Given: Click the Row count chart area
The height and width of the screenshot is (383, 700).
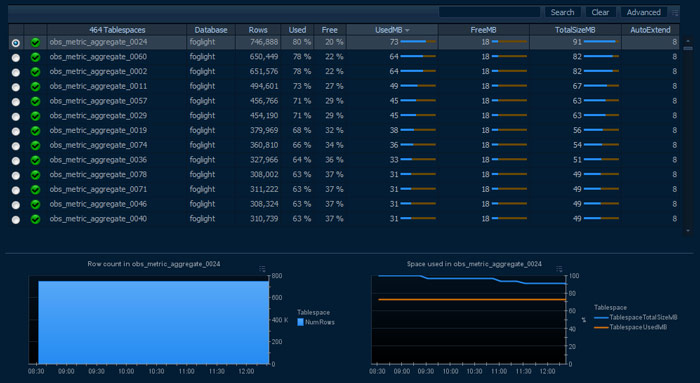Looking at the screenshot, I should coord(149,320).
